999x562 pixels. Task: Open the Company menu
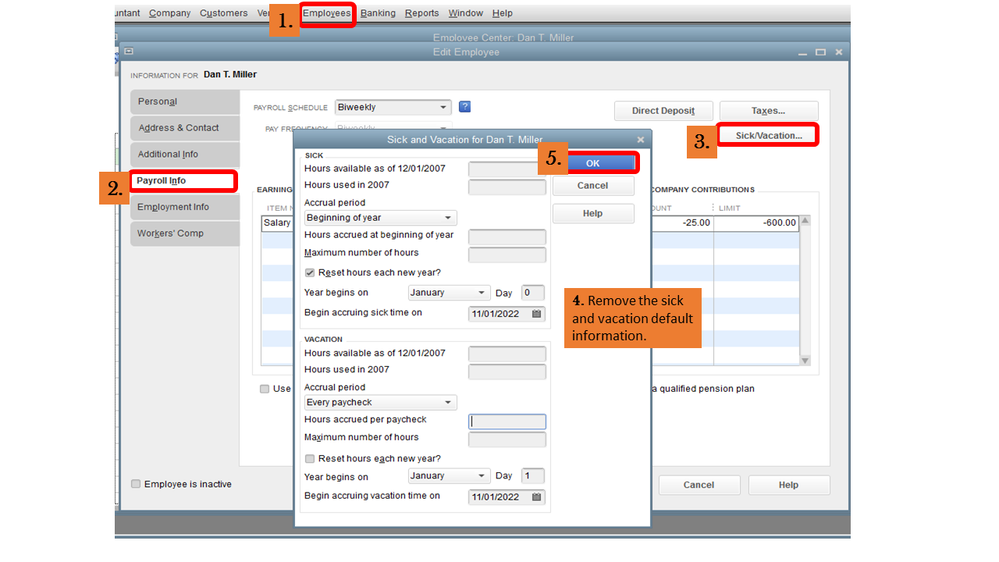click(169, 13)
